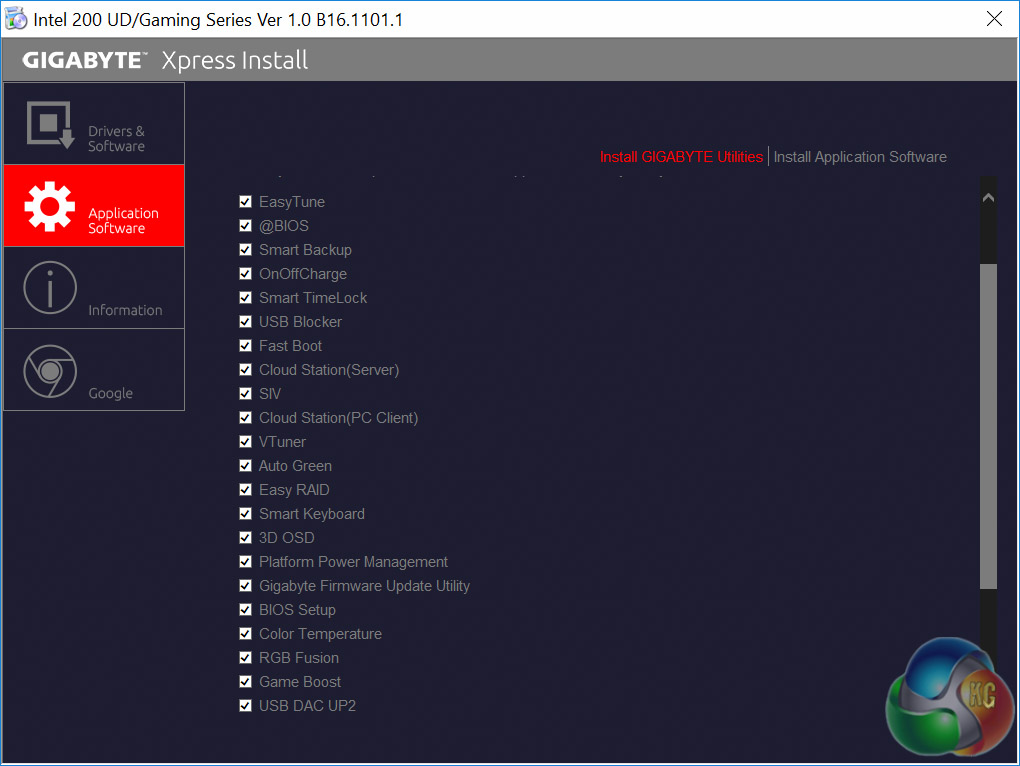The height and width of the screenshot is (766, 1020).
Task: Click the Xpress Install header title
Action: [x=235, y=60]
